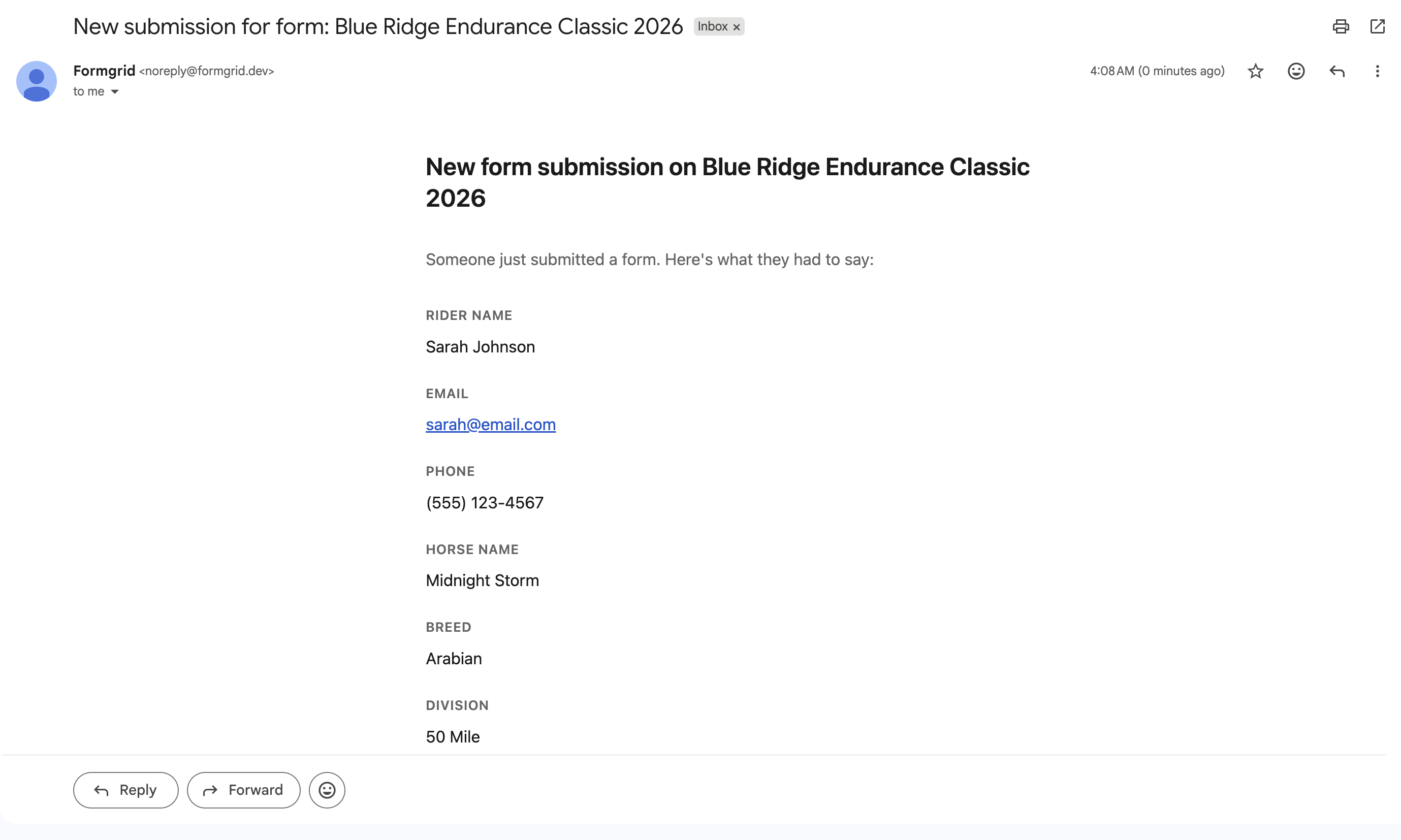Click the sender's avatar picture
This screenshot has width=1401, height=840.
[x=36, y=81]
